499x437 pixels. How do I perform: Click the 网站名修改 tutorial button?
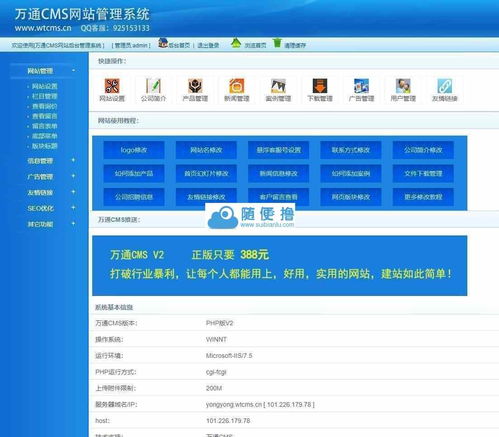point(206,150)
